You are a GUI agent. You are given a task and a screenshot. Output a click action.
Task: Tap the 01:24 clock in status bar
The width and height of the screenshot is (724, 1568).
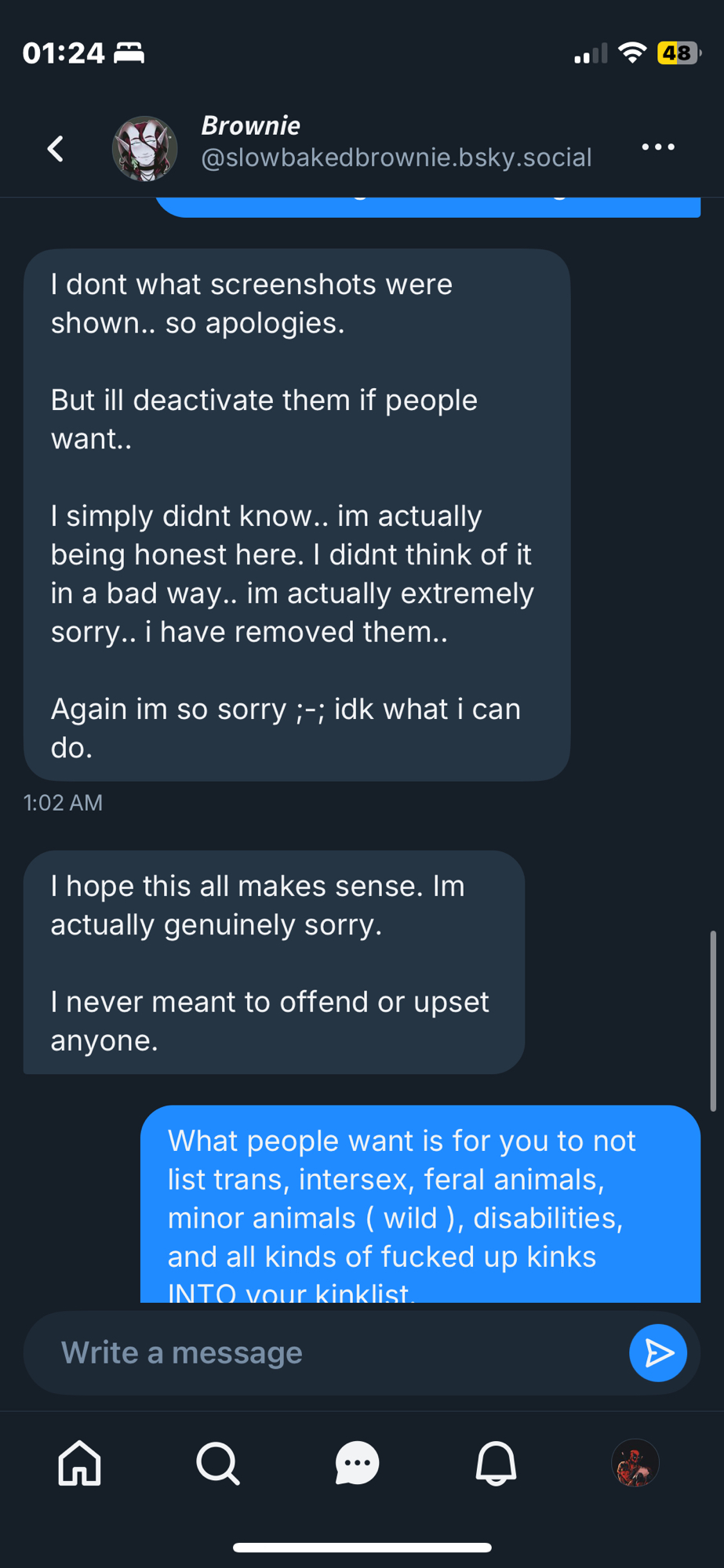click(64, 53)
